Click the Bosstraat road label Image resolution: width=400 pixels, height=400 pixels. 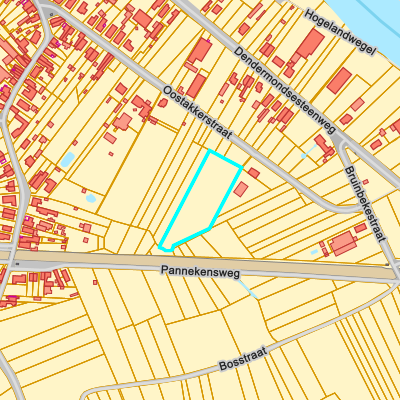(243, 359)
